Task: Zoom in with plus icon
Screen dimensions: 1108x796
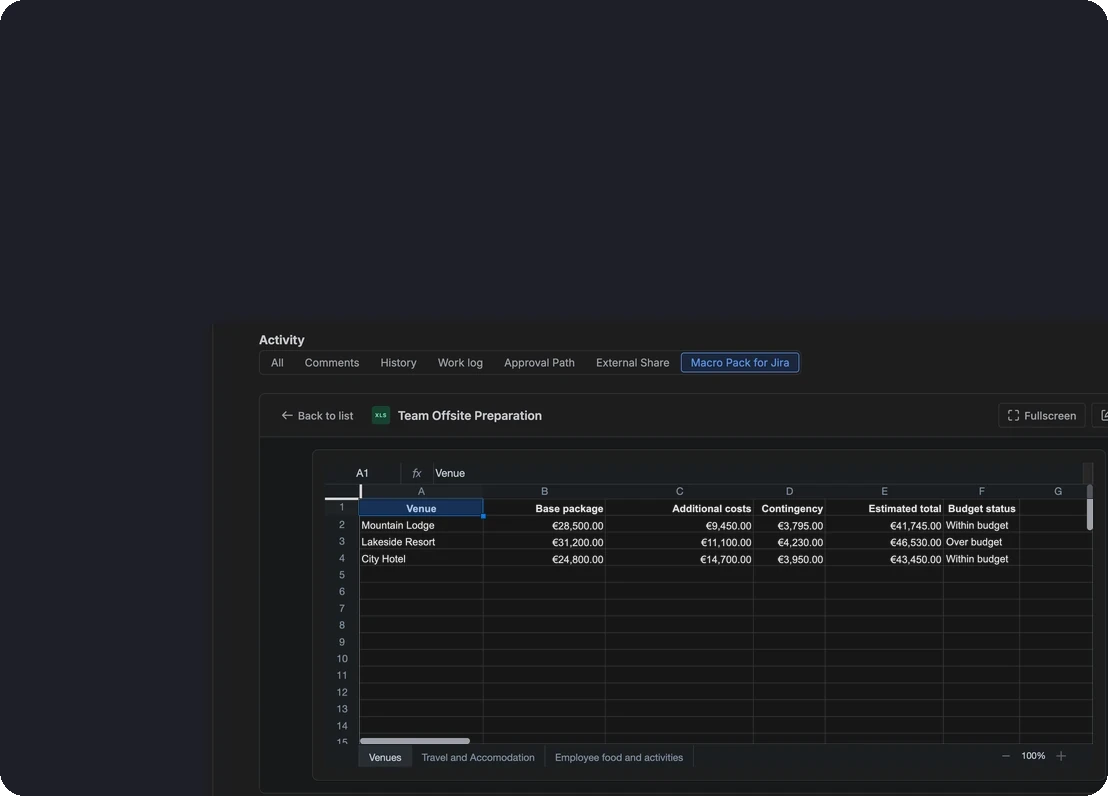Action: pyautogui.click(x=1061, y=756)
